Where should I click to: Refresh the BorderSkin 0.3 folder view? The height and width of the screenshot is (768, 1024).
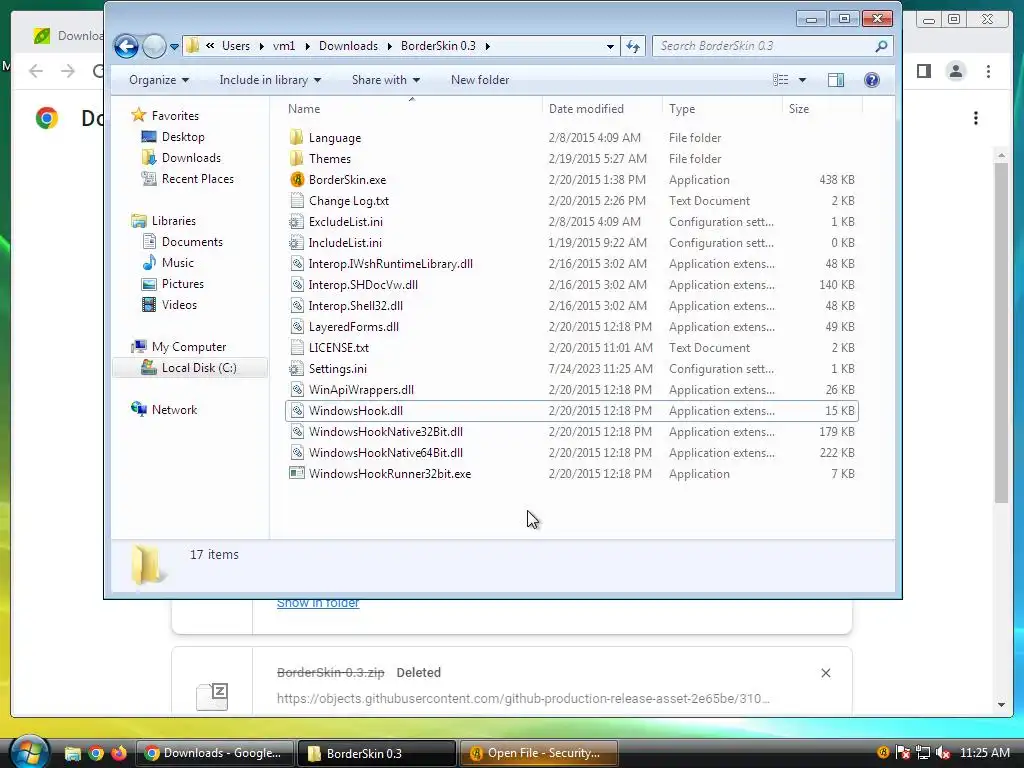[x=633, y=46]
